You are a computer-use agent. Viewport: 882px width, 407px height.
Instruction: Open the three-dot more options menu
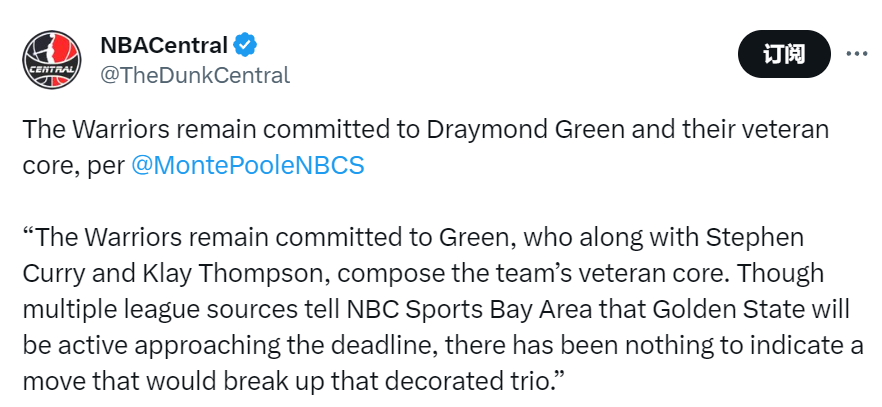857,54
